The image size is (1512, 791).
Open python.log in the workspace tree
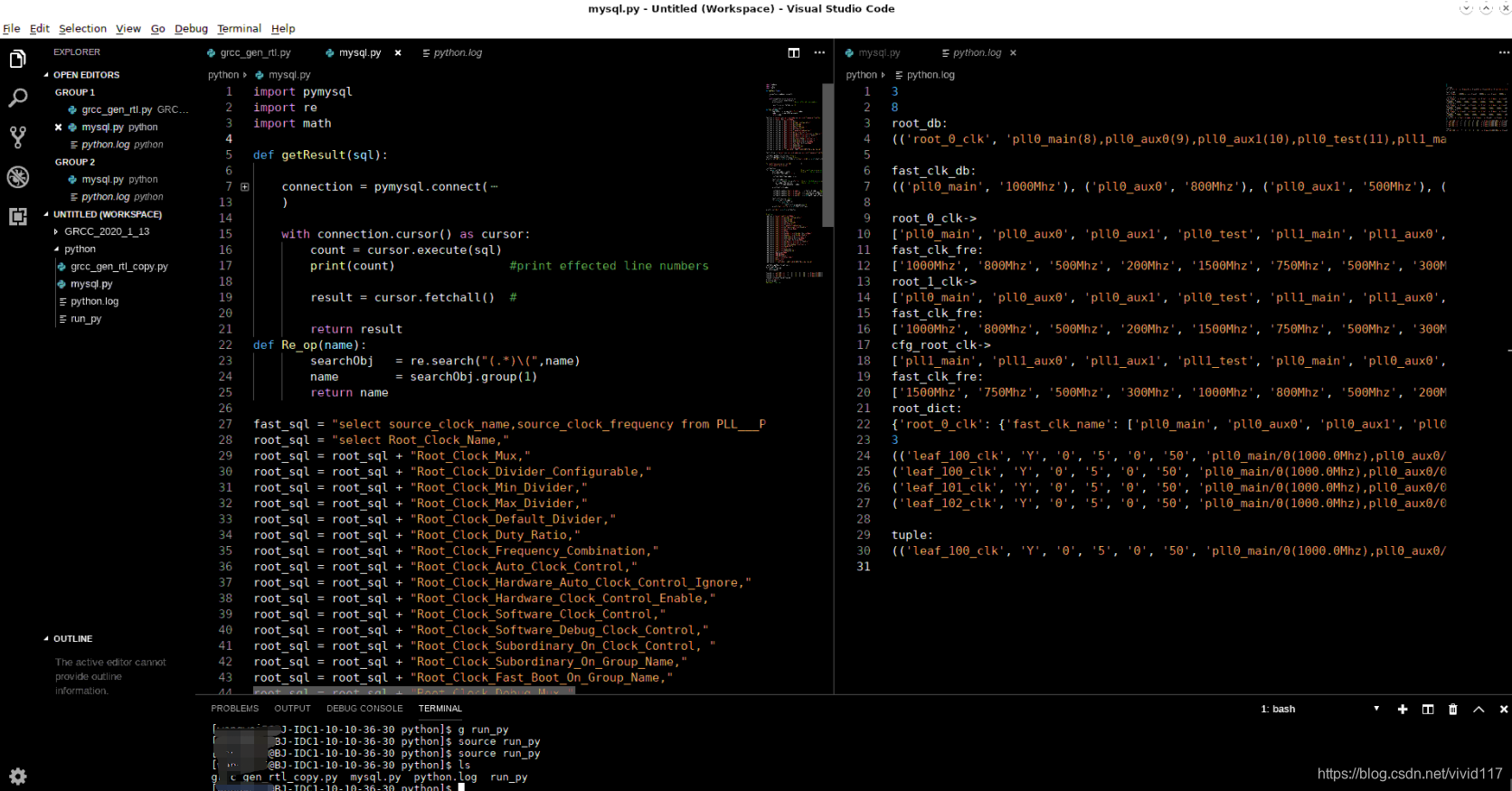click(94, 301)
